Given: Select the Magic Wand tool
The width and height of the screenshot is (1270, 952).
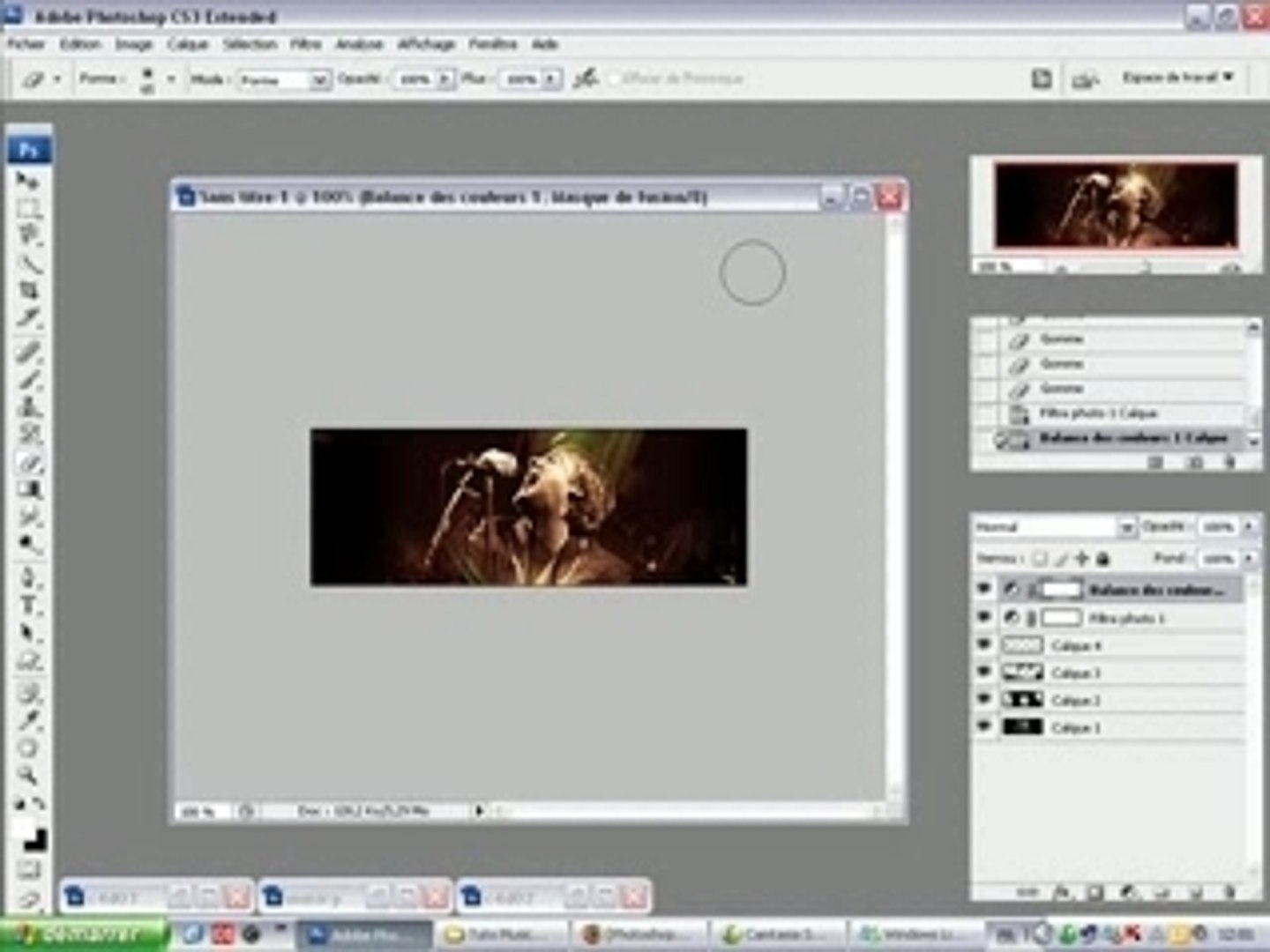Looking at the screenshot, I should [x=28, y=263].
